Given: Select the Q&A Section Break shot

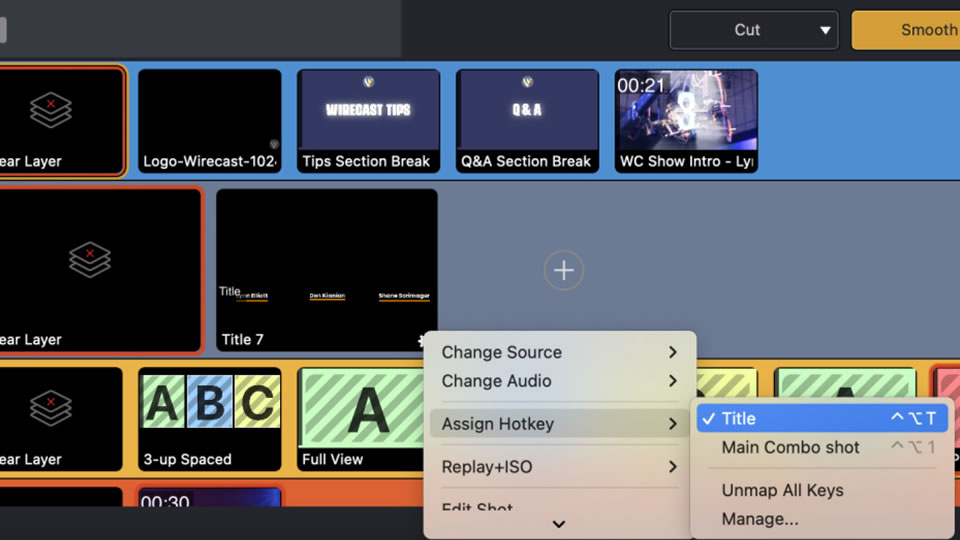Looking at the screenshot, I should 527,121.
